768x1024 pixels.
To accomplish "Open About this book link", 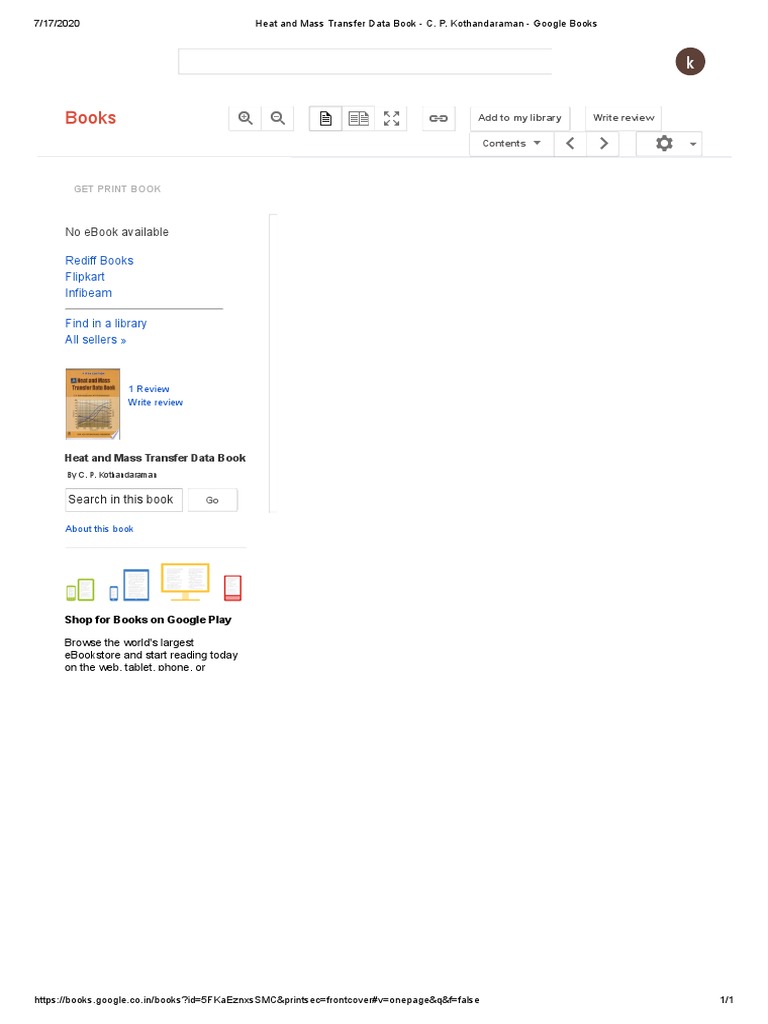I will [x=99, y=529].
